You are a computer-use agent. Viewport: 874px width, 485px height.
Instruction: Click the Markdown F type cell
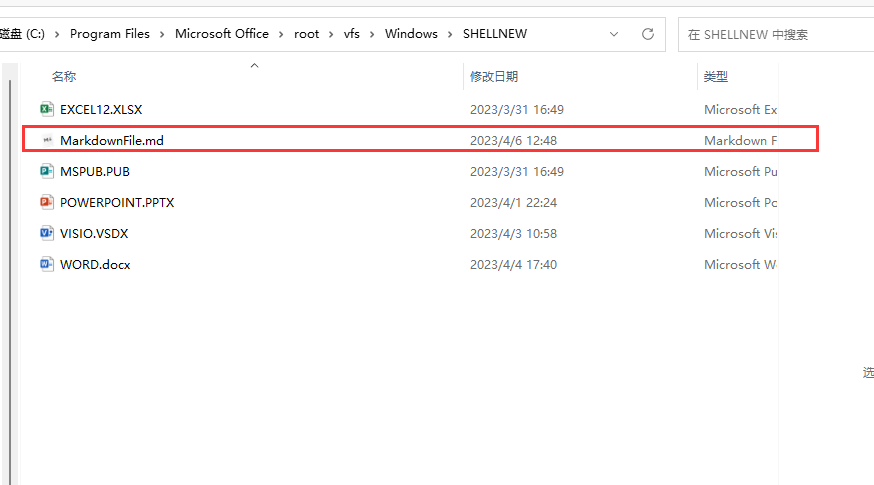pos(740,140)
